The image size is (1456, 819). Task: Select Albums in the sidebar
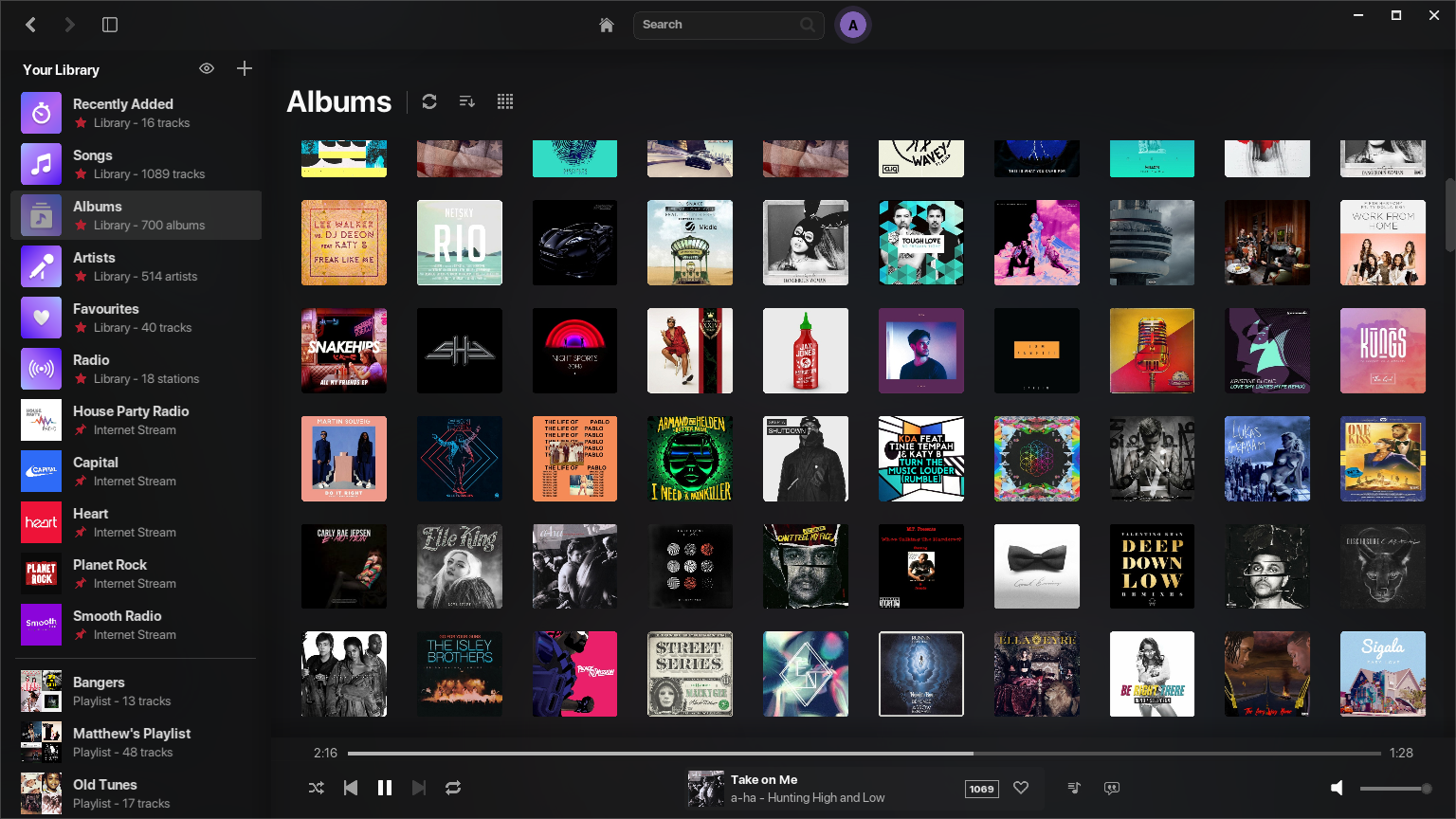coord(136,215)
